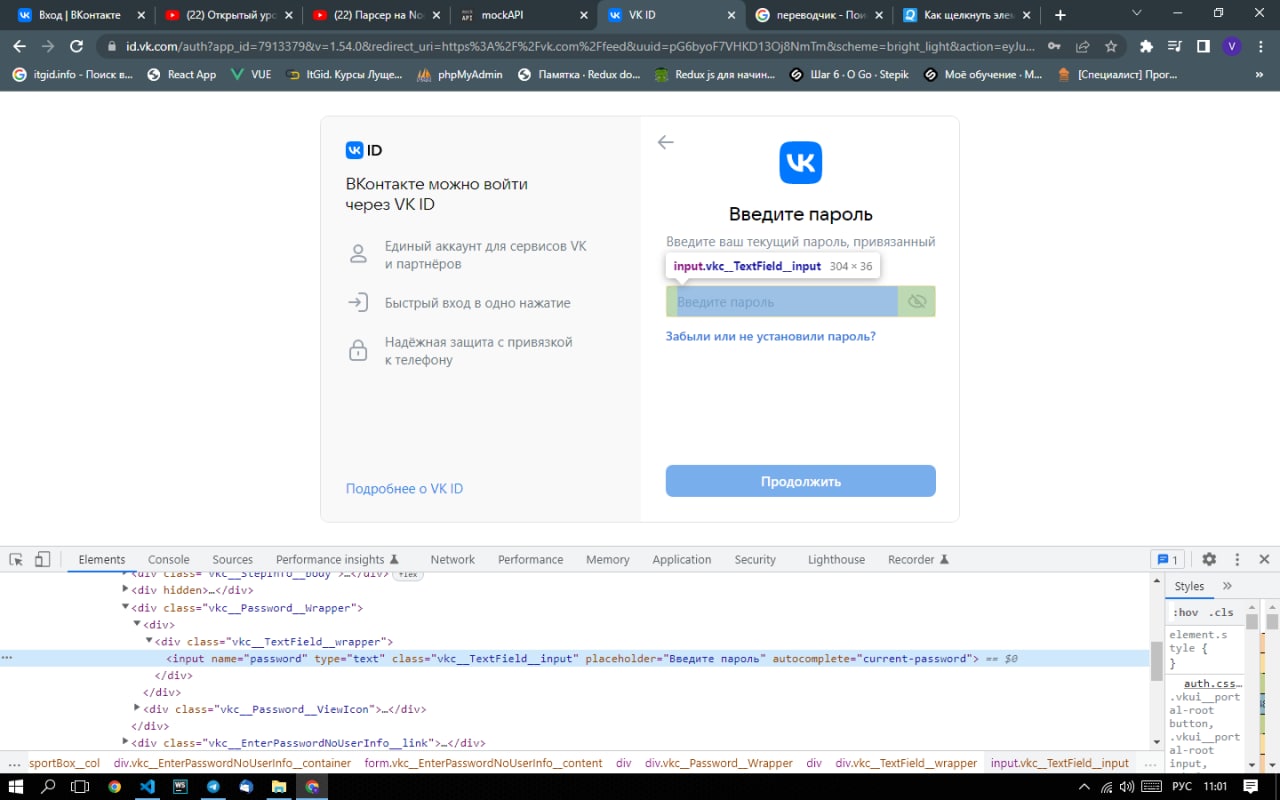Viewport: 1280px width, 800px height.
Task: Click the ellipsis beside the selected input node
Action: (7, 658)
